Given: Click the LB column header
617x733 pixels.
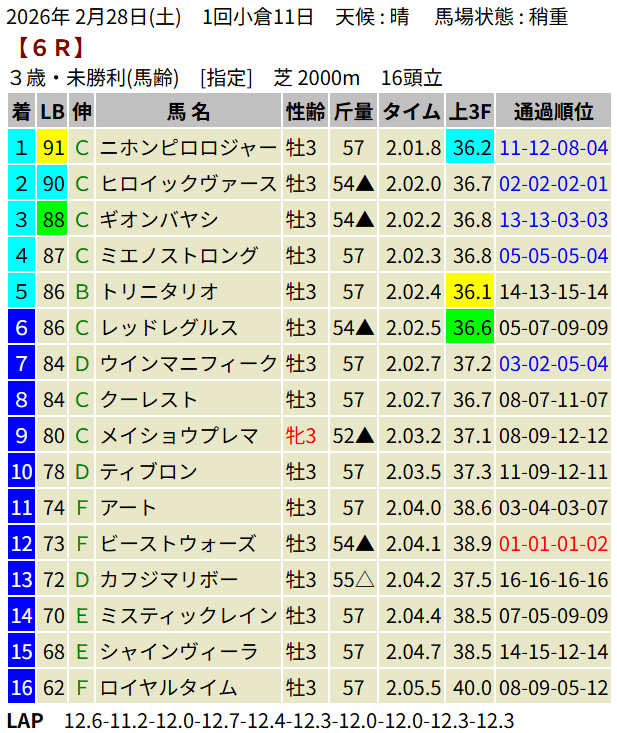Looking at the screenshot, I should (53, 111).
